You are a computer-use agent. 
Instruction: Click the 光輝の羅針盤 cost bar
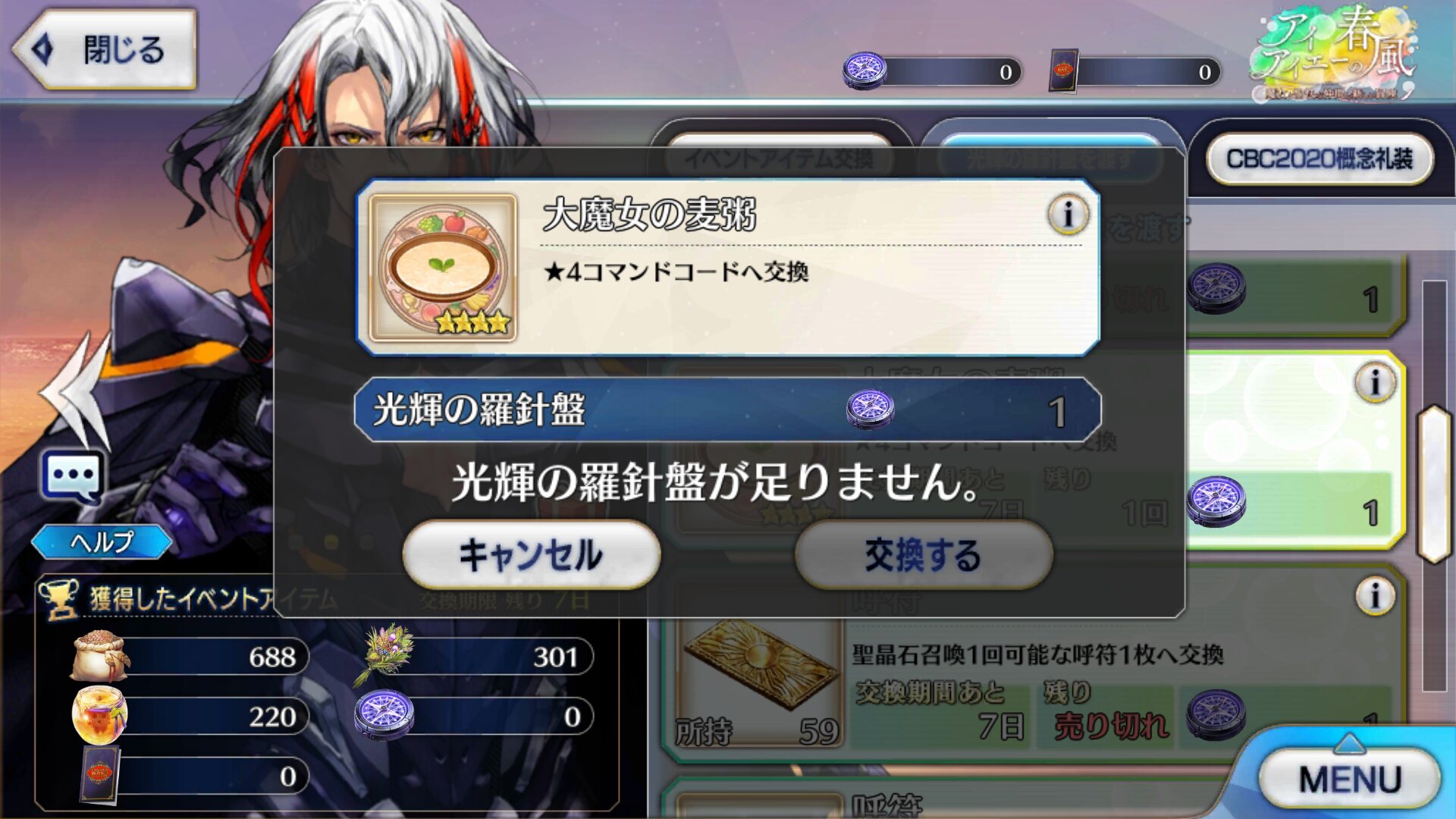727,409
